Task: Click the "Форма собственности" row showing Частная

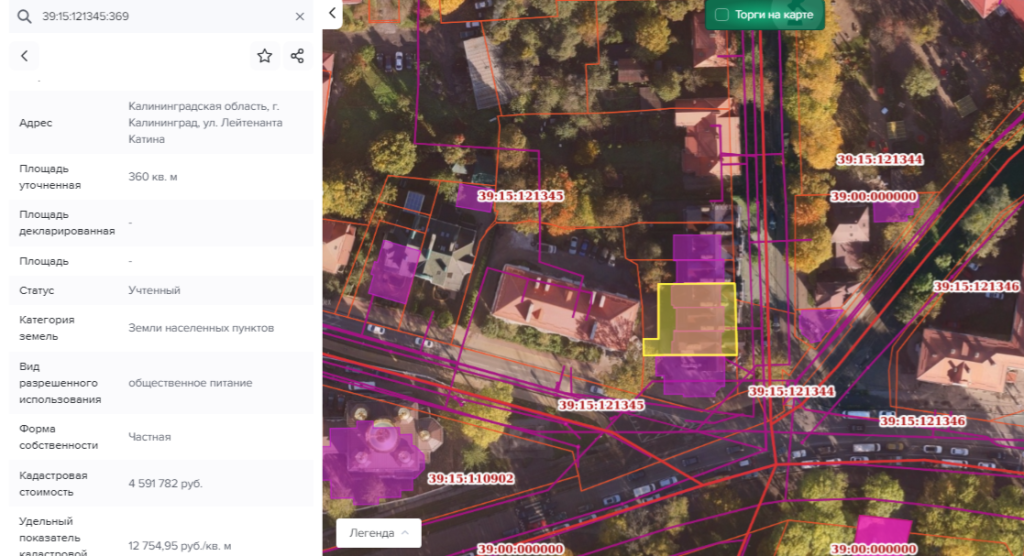Action: click(160, 437)
